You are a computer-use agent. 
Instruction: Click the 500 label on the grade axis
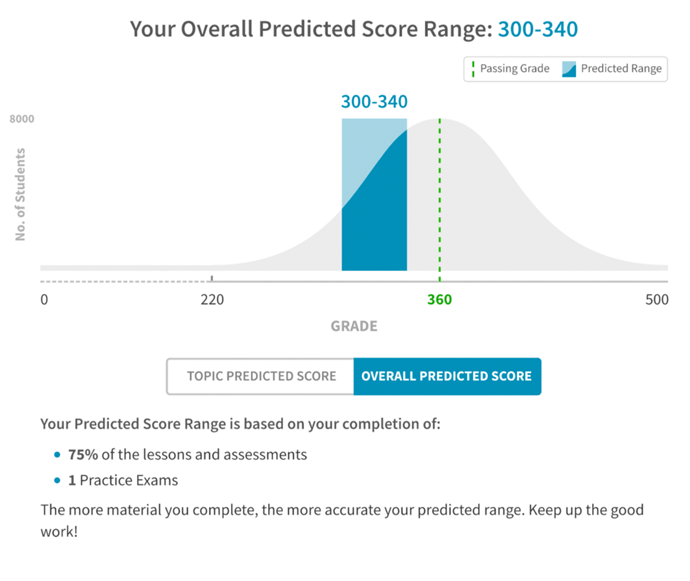click(656, 300)
